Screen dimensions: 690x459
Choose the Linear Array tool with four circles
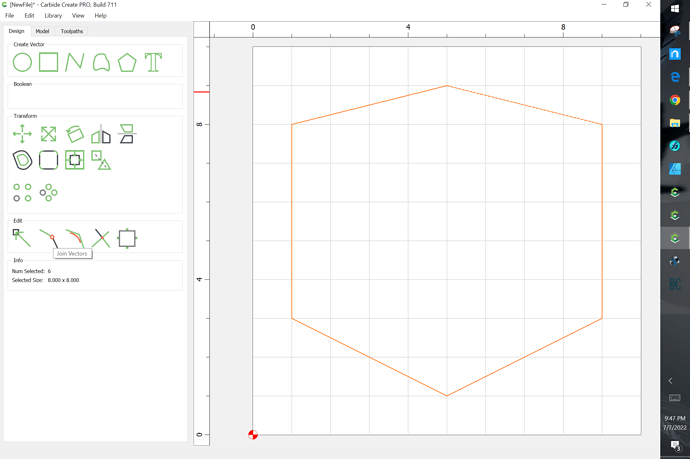coord(22,192)
